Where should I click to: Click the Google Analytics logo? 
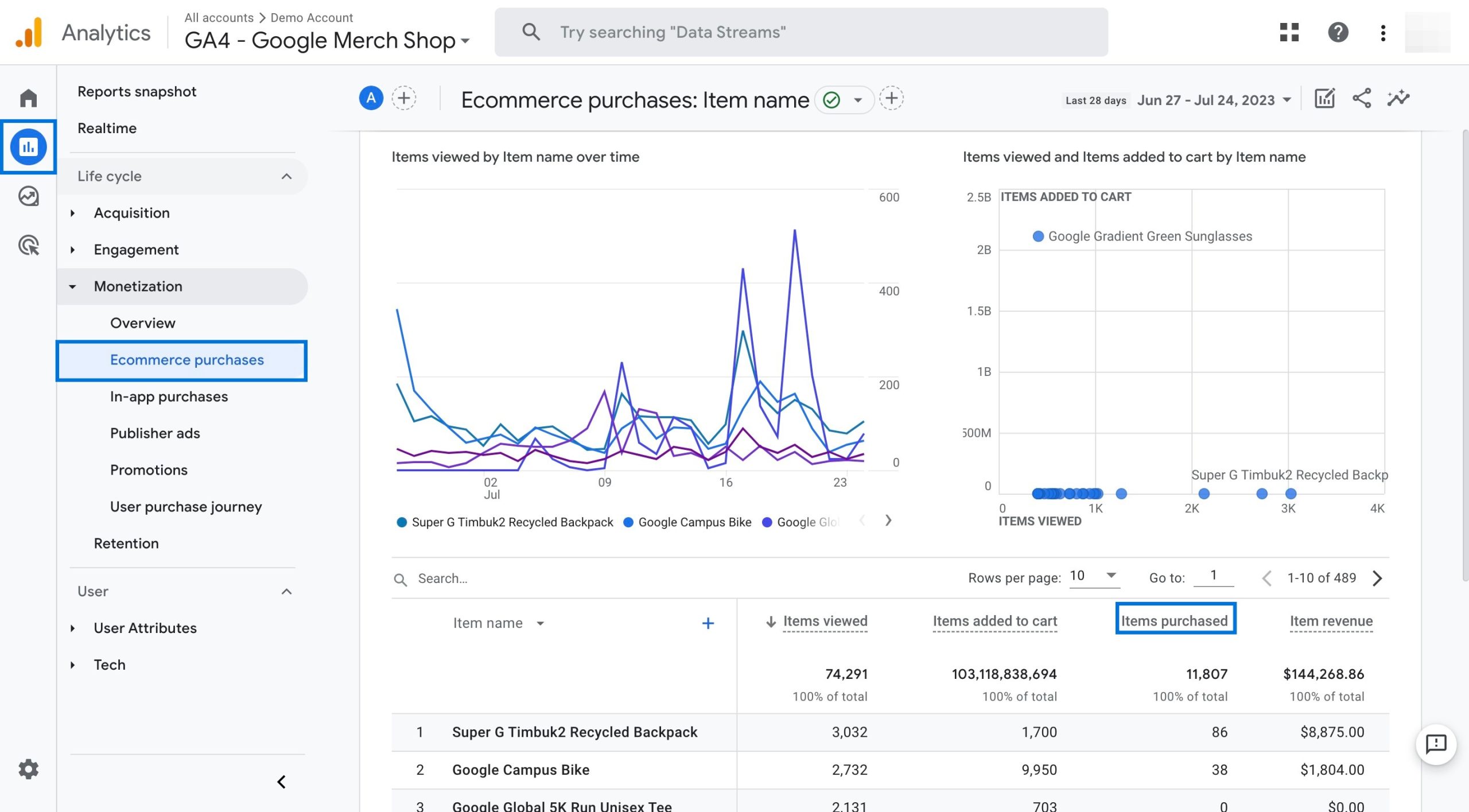(29, 33)
